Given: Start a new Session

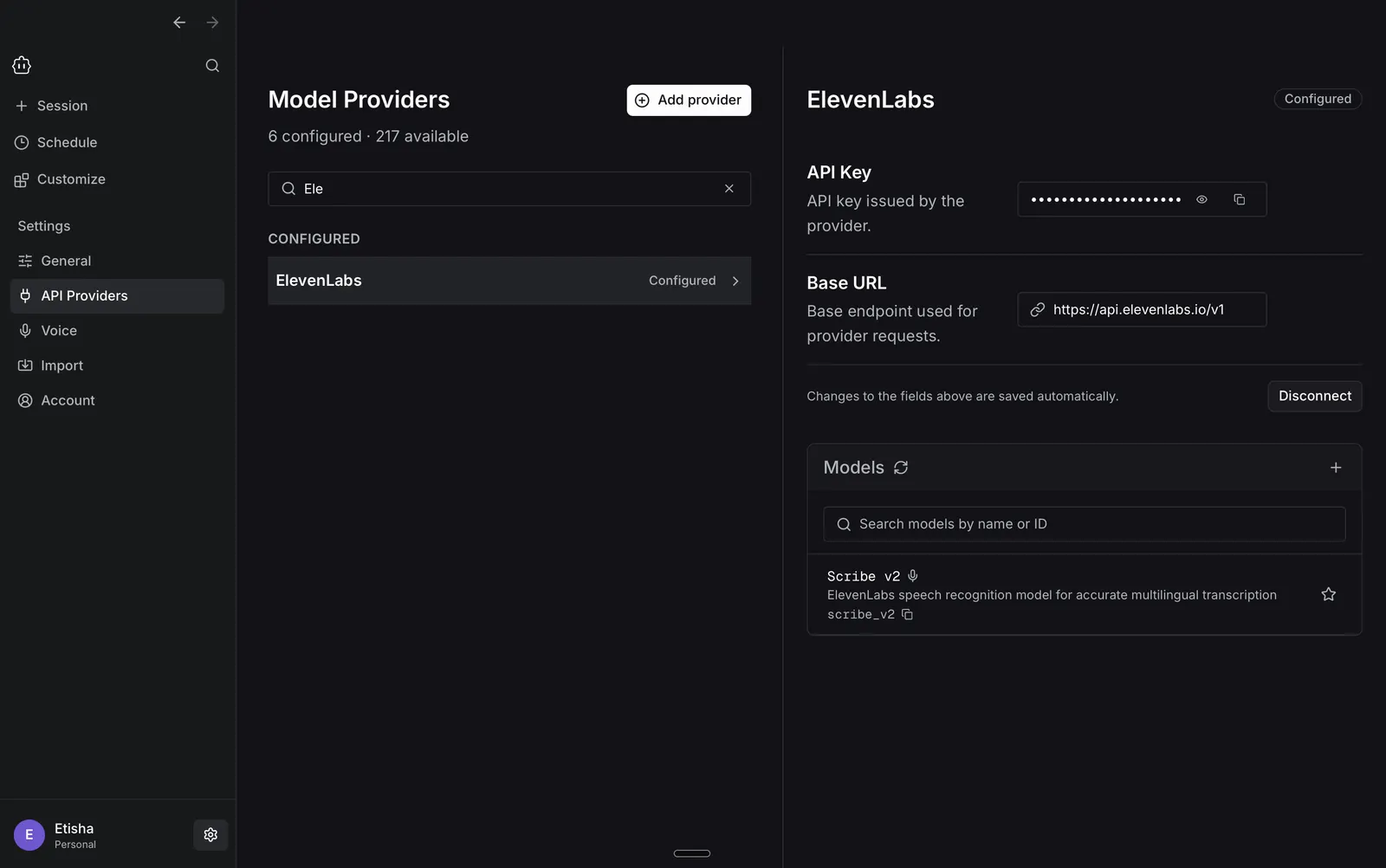Looking at the screenshot, I should [52, 106].
